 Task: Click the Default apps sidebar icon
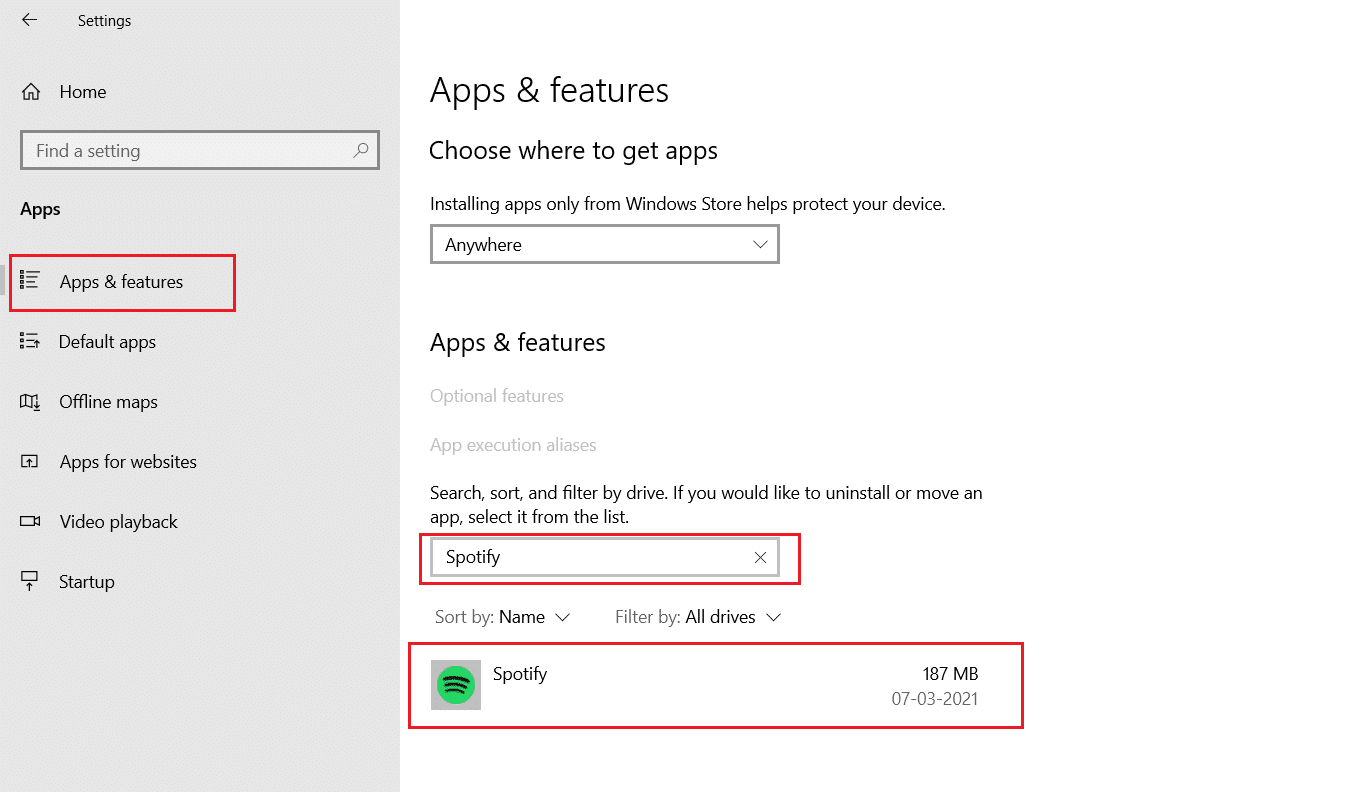[30, 342]
